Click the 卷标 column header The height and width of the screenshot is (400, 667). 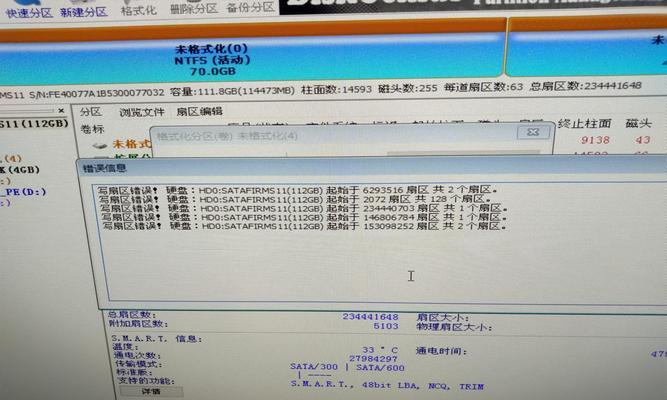(92, 129)
